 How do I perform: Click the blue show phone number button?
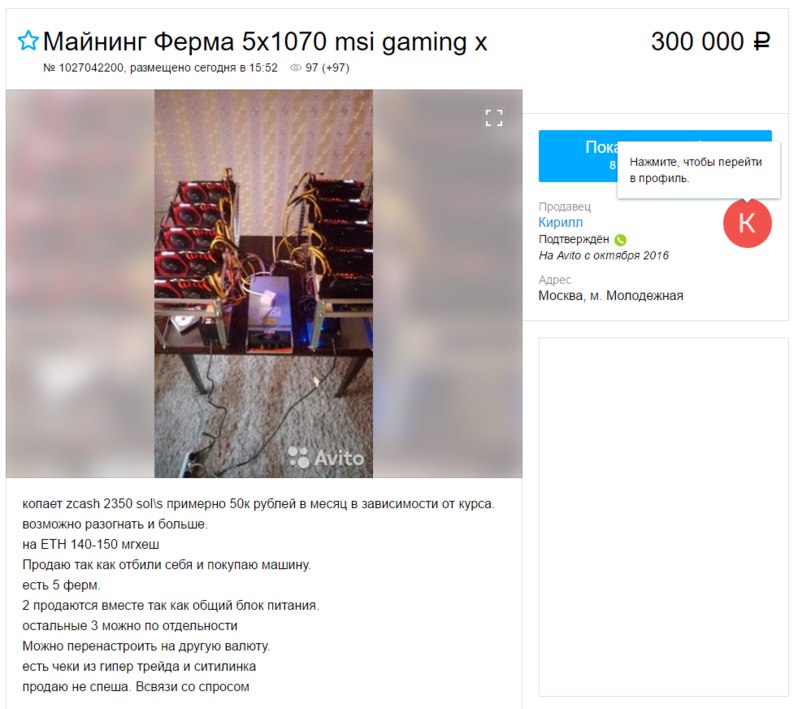pyautogui.click(x=578, y=156)
